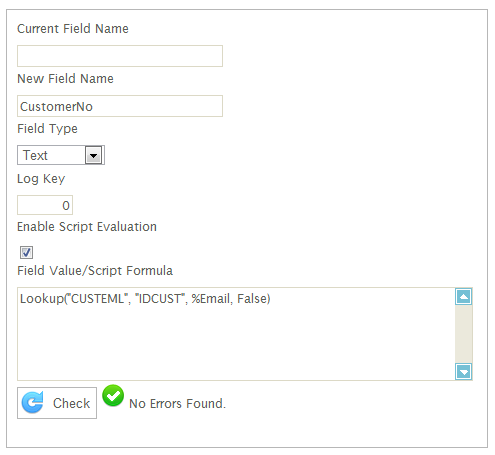Click the Field Value/Script Formula label

[95, 270]
